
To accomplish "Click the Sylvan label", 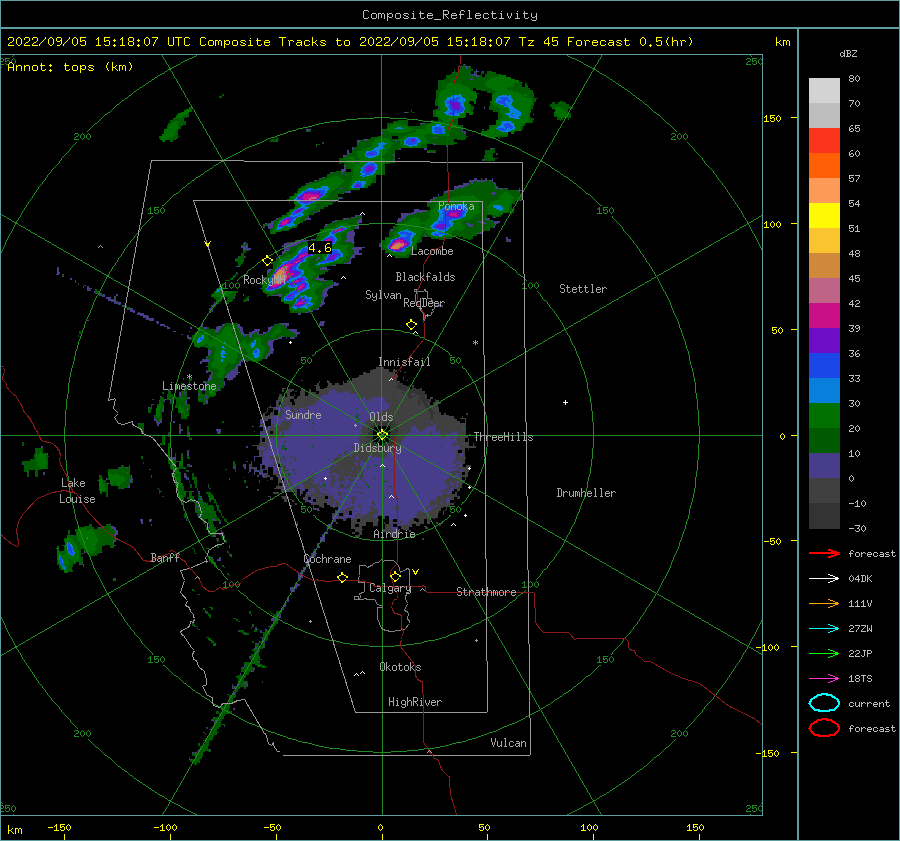I will pos(383,295).
